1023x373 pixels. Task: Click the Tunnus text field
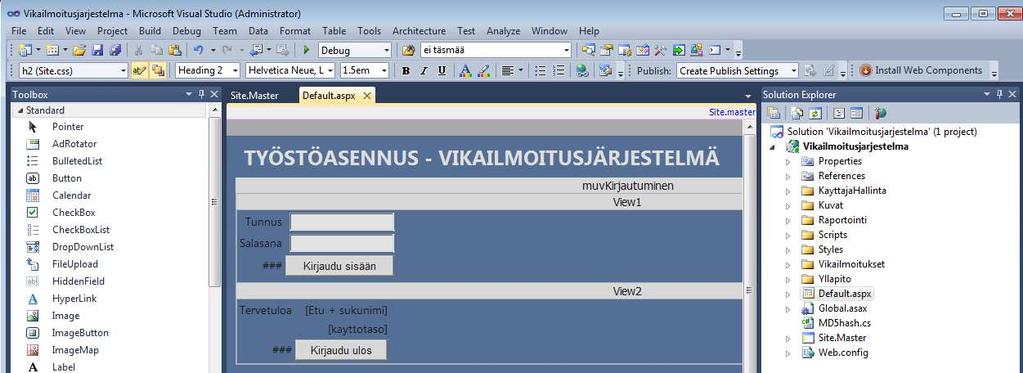342,222
